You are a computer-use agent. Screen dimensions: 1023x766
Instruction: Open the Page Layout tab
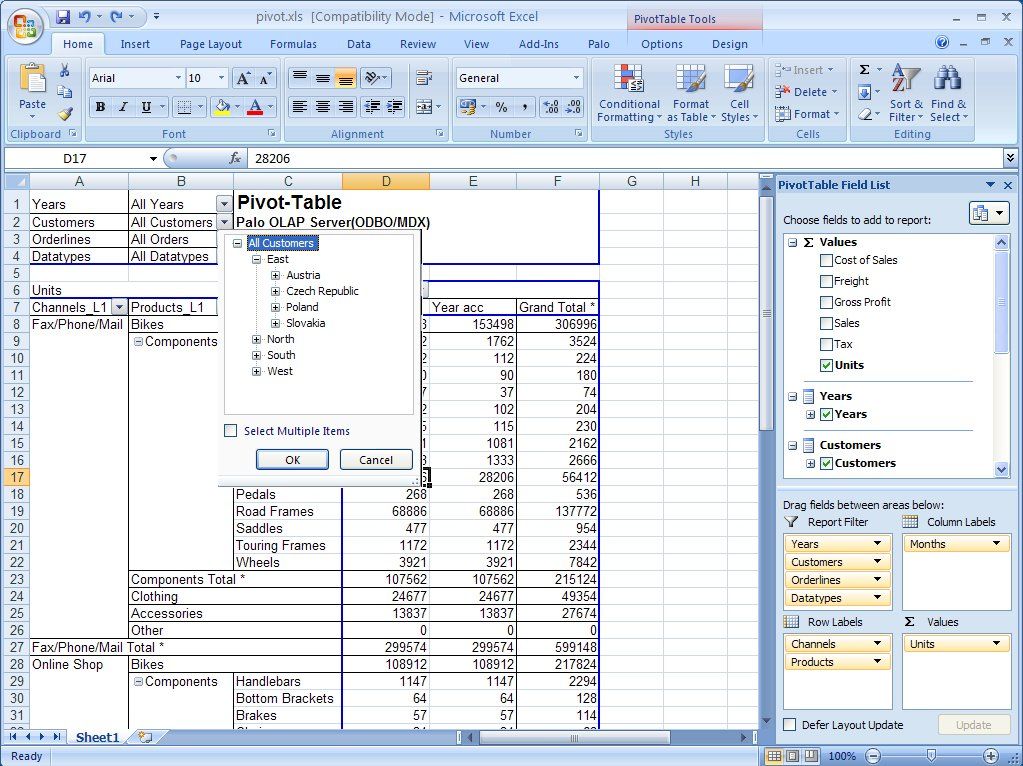click(211, 44)
